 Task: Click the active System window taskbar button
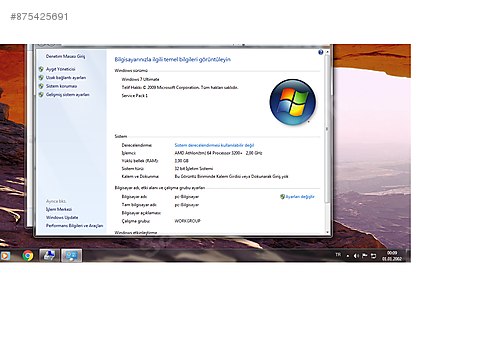(71, 256)
